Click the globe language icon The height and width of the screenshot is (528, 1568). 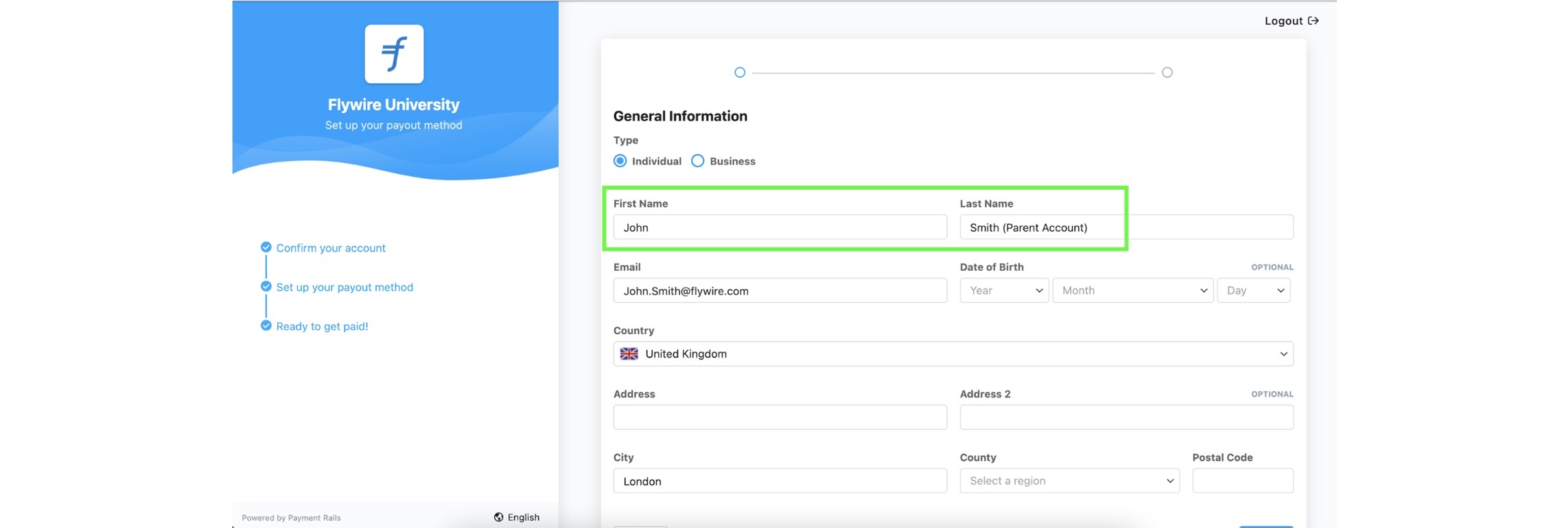tap(499, 517)
